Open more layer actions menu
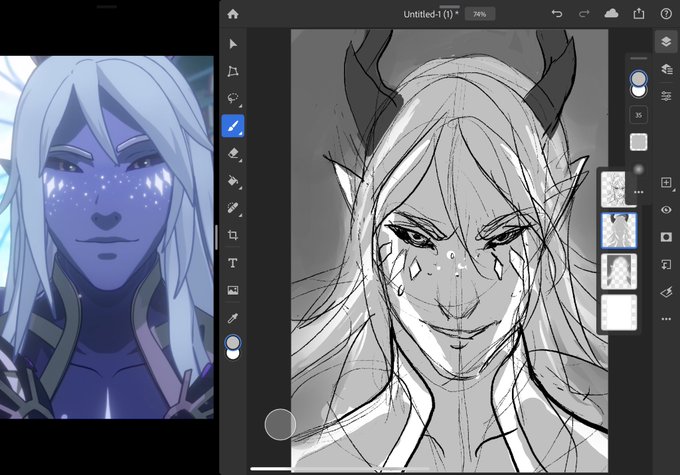 click(x=666, y=319)
